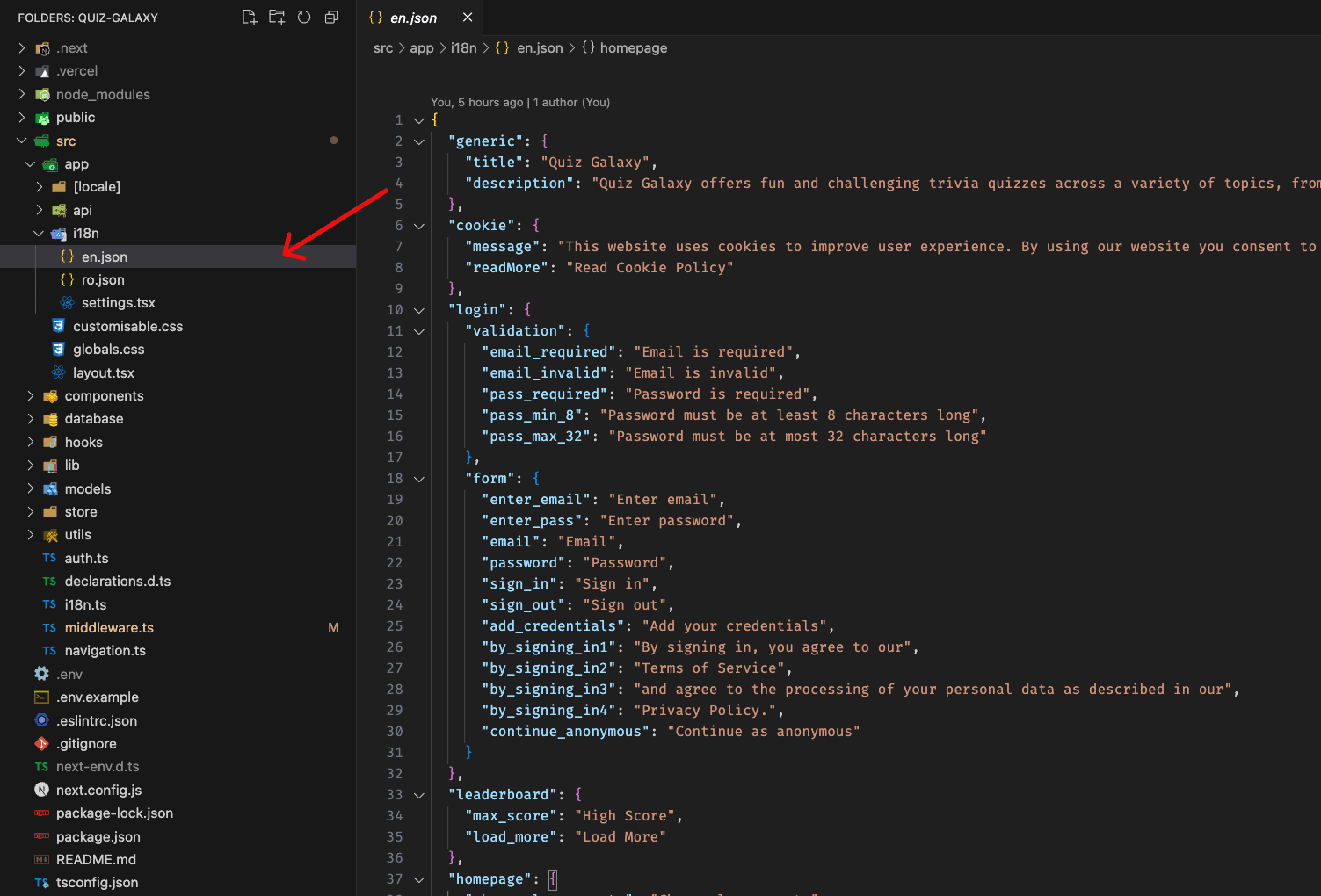The height and width of the screenshot is (896, 1321).
Task: Open navigation.ts file
Action: point(178,651)
